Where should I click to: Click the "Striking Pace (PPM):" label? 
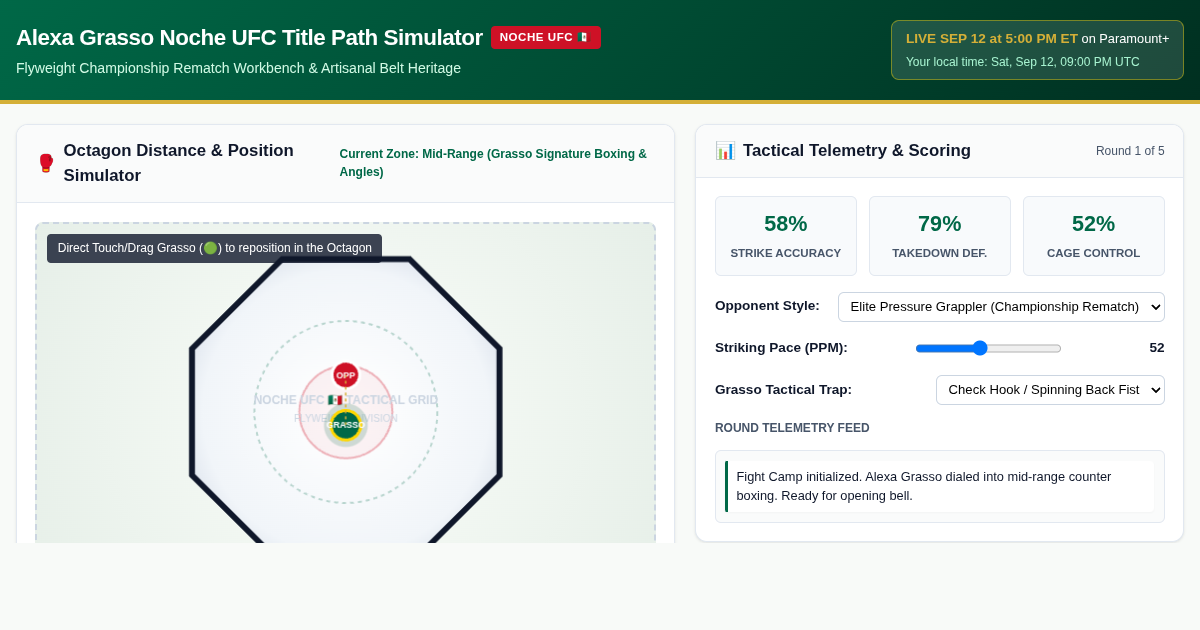781,348
